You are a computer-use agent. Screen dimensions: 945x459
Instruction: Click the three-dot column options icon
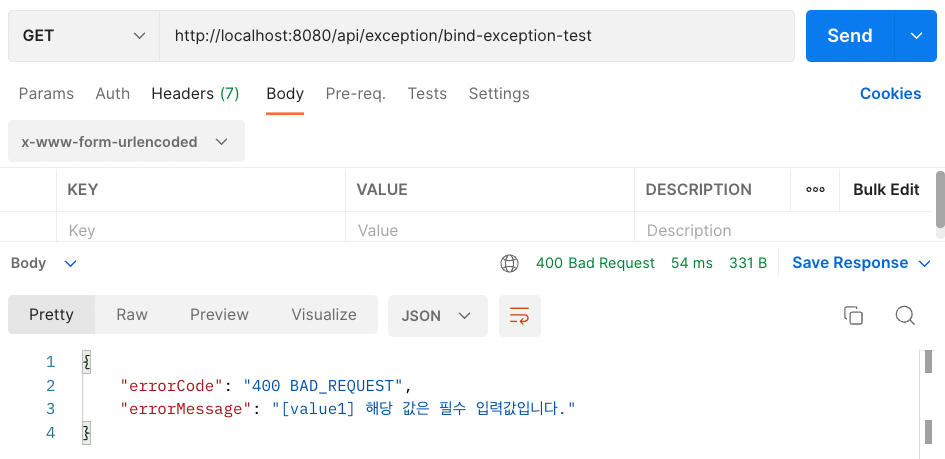click(815, 190)
